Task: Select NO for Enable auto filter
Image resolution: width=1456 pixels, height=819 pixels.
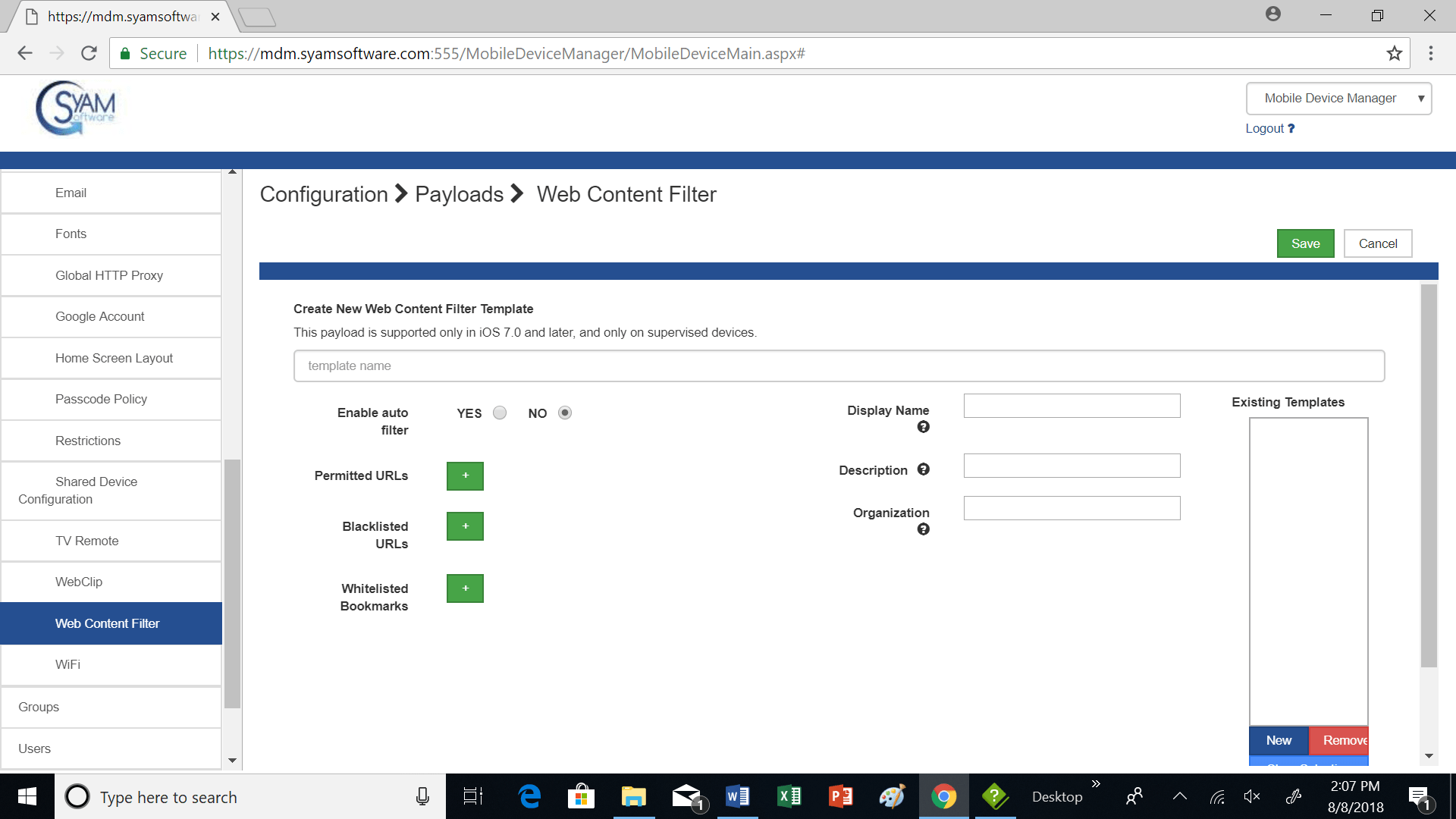Action: [565, 413]
